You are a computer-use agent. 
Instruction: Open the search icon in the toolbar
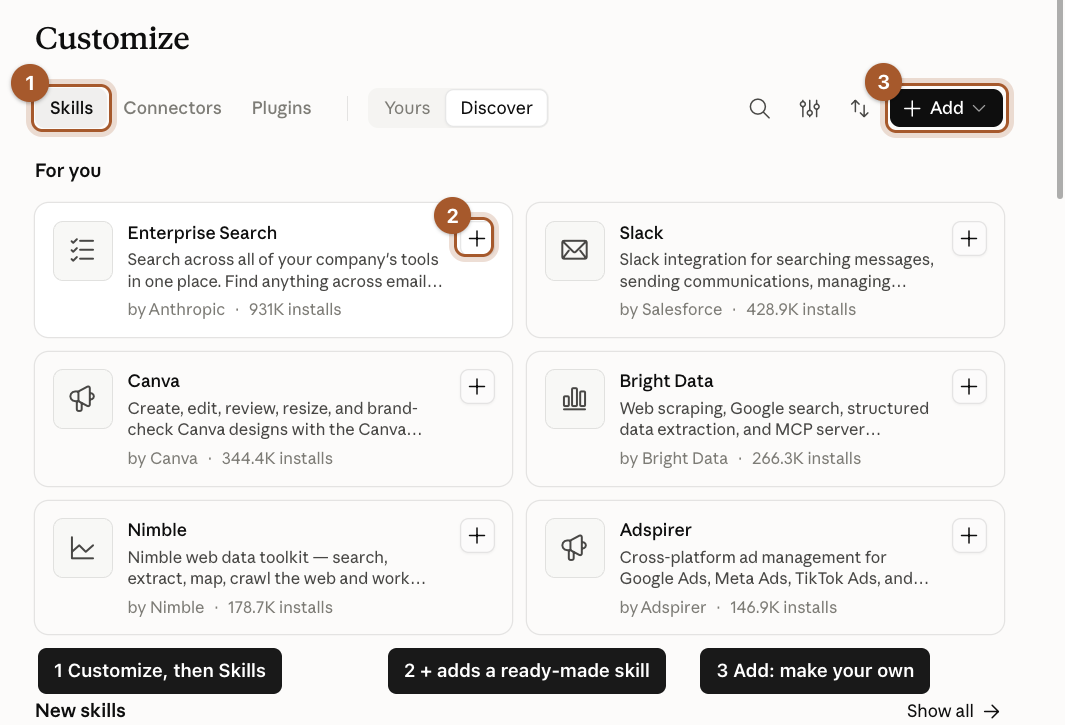pos(759,108)
